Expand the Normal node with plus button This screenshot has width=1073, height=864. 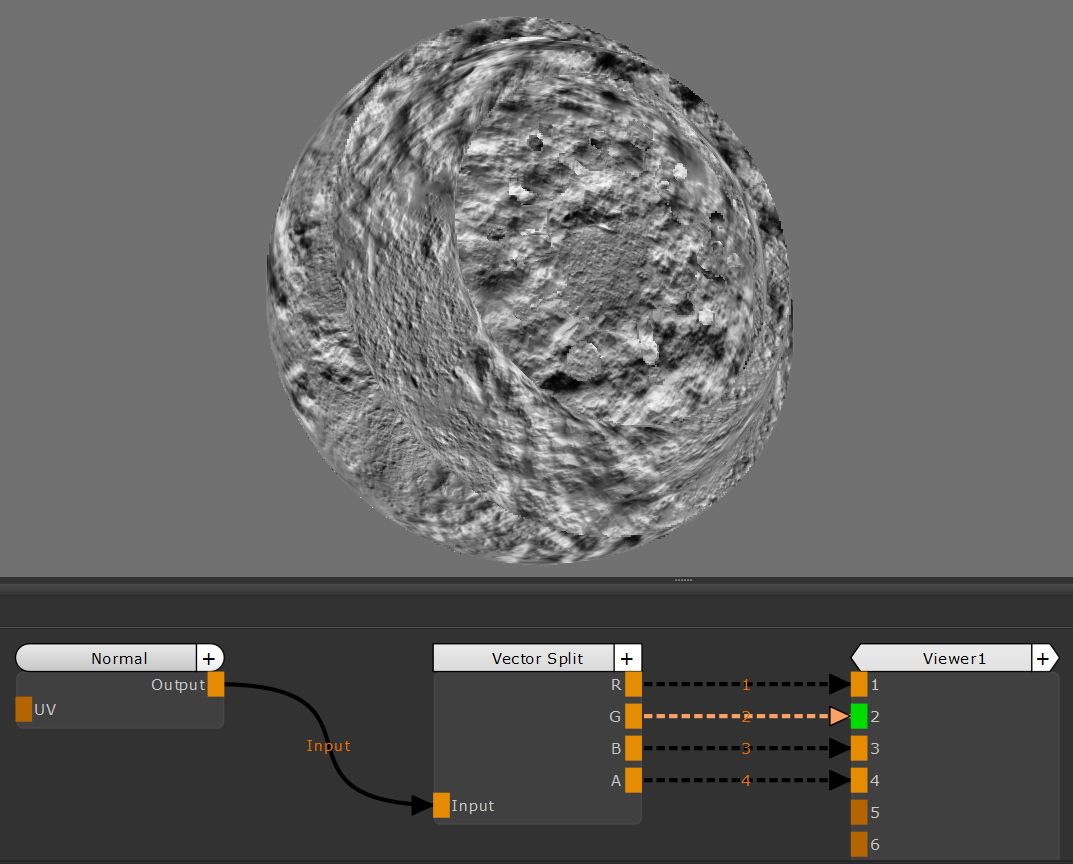[209, 658]
